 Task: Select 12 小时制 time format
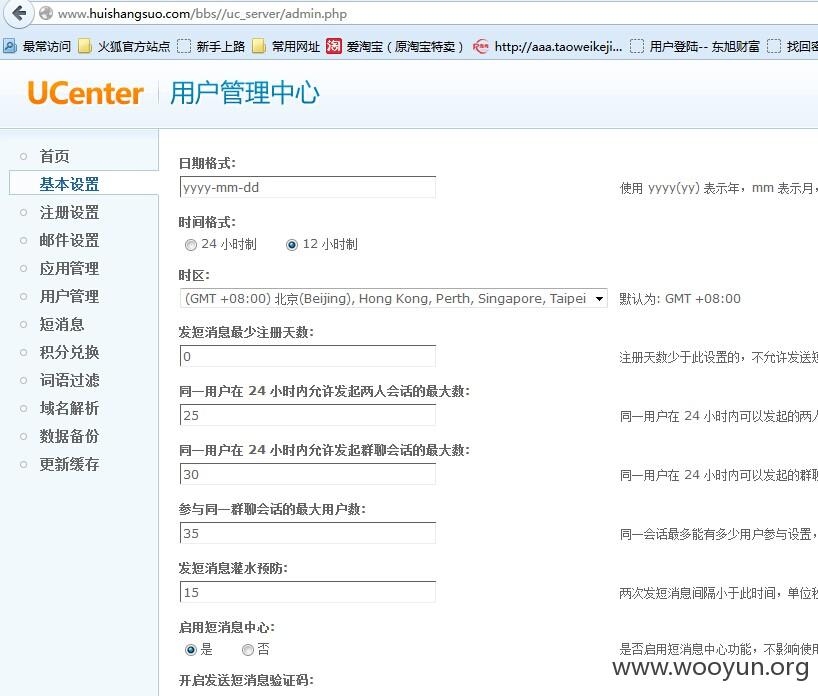pos(292,245)
